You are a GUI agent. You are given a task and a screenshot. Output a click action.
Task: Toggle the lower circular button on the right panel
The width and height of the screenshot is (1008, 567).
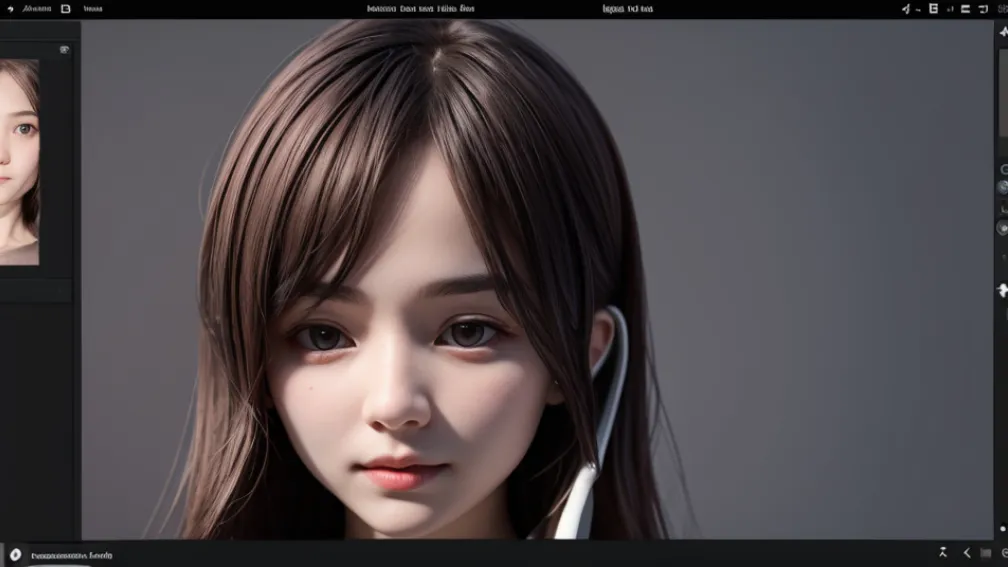pos(1002,228)
